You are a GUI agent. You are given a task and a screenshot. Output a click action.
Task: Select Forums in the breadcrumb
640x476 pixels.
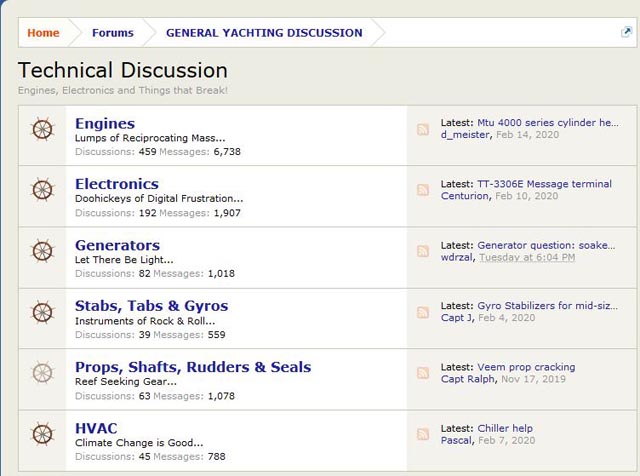point(113,33)
